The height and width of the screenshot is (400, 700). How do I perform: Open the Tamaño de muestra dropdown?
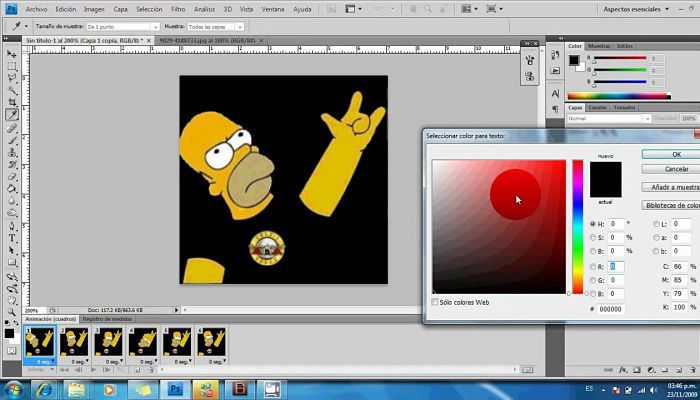[123, 27]
